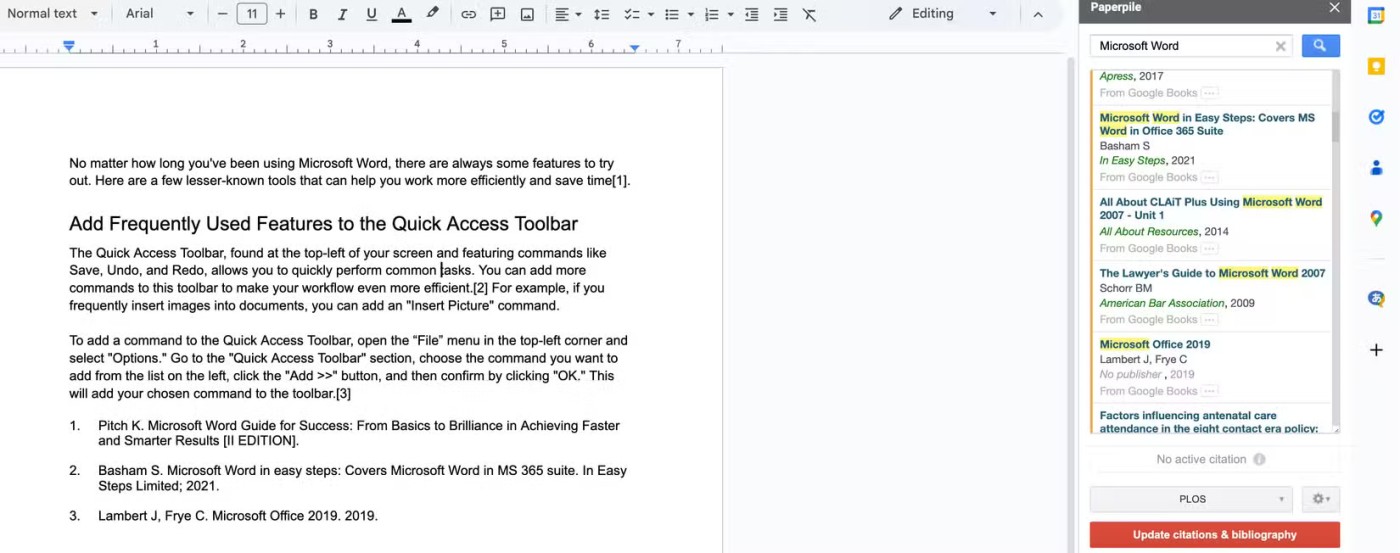Click the plus to get add-ons
The width and height of the screenshot is (1400, 553).
[x=1376, y=349]
